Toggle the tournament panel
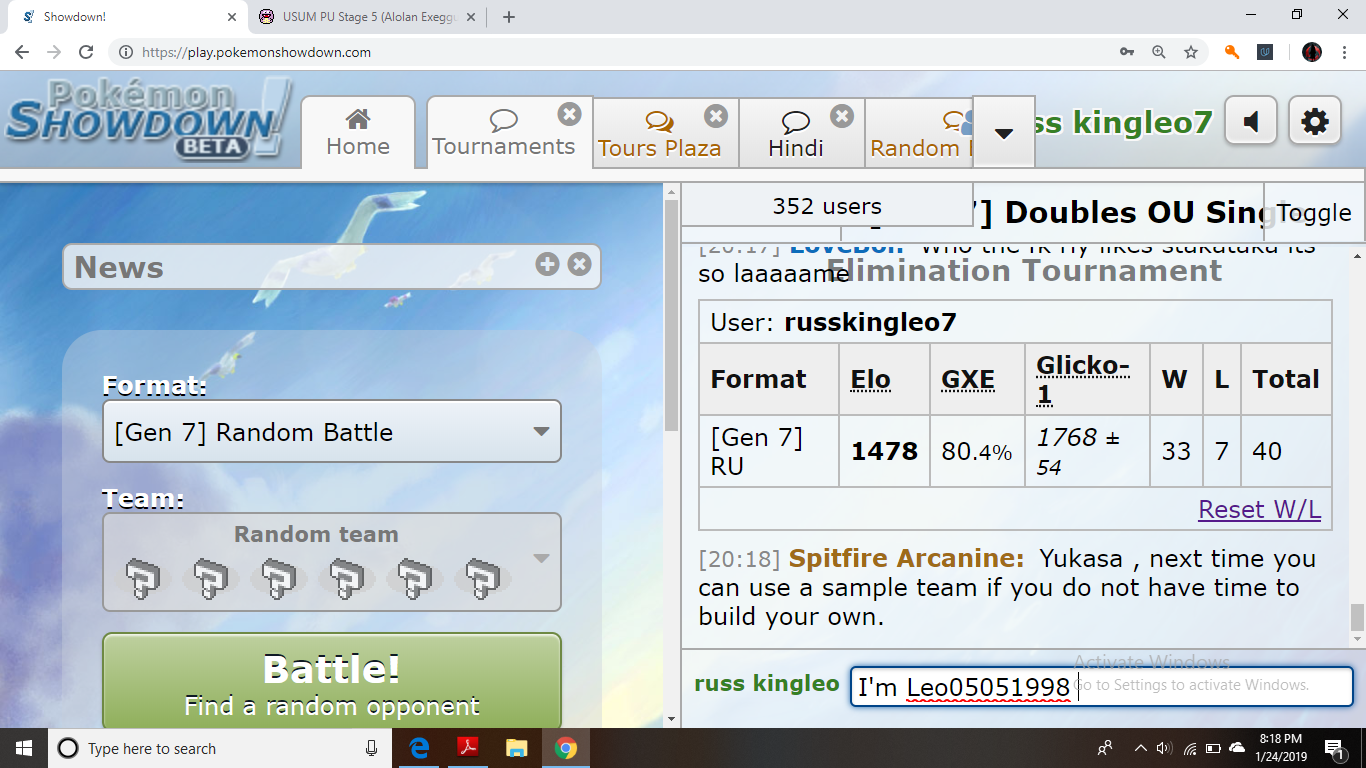 point(1314,212)
